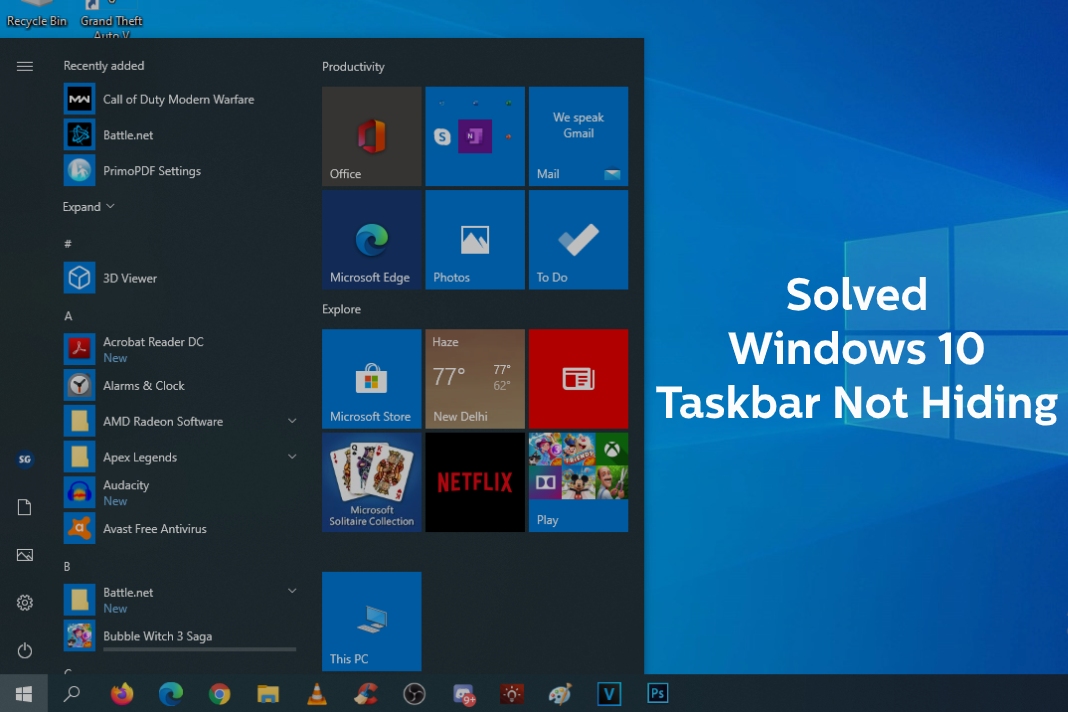Image resolution: width=1068 pixels, height=712 pixels.
Task: Expand the Battle.net app group
Action: click(x=291, y=591)
